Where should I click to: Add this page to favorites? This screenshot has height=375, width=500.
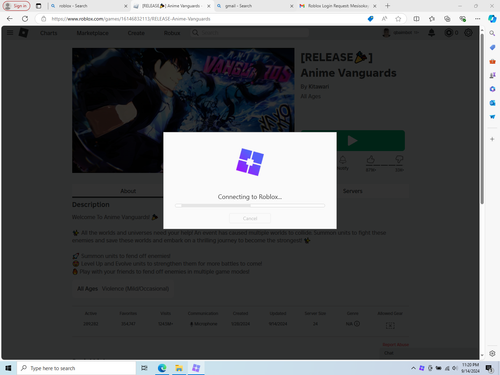click(x=398, y=19)
